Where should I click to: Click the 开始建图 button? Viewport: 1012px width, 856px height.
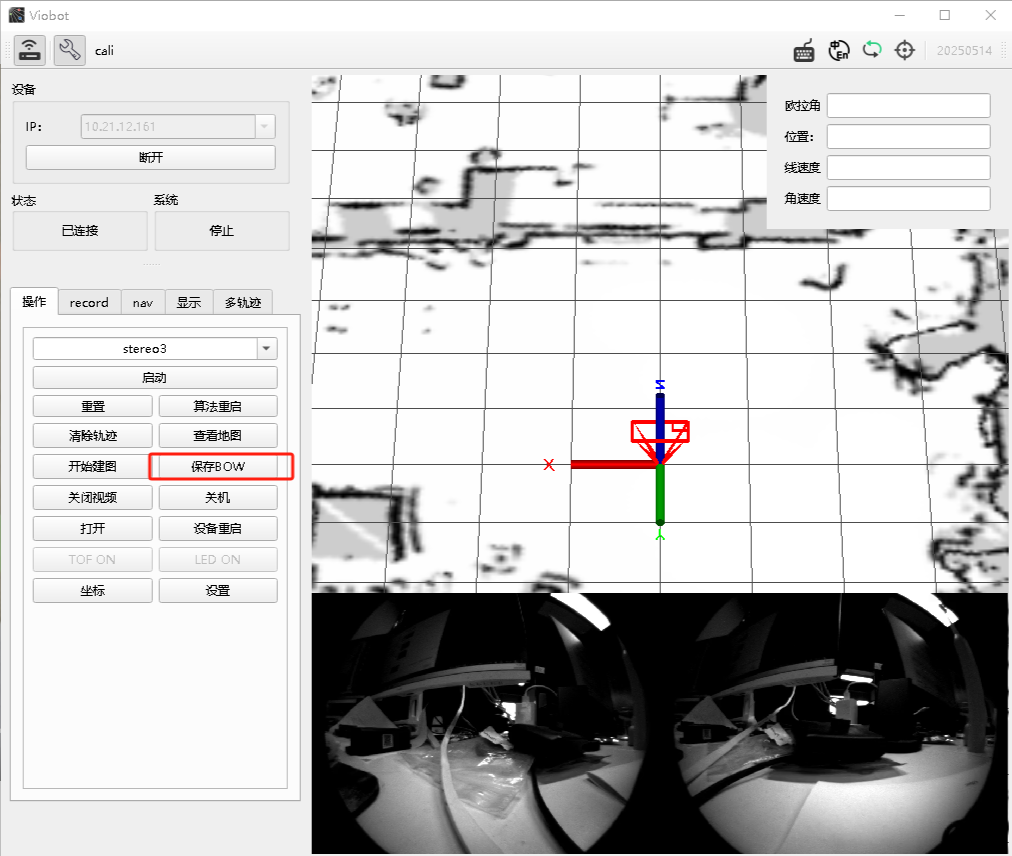pos(92,466)
